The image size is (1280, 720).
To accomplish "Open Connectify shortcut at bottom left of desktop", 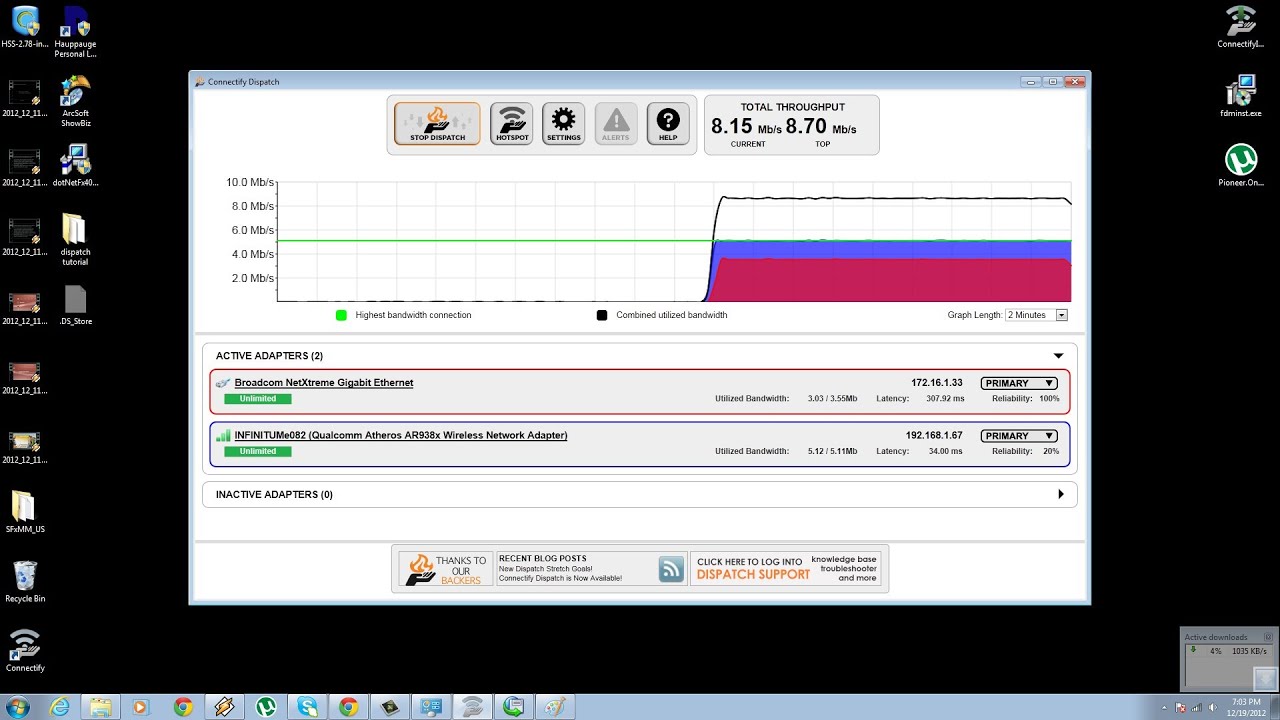I will click(25, 651).
